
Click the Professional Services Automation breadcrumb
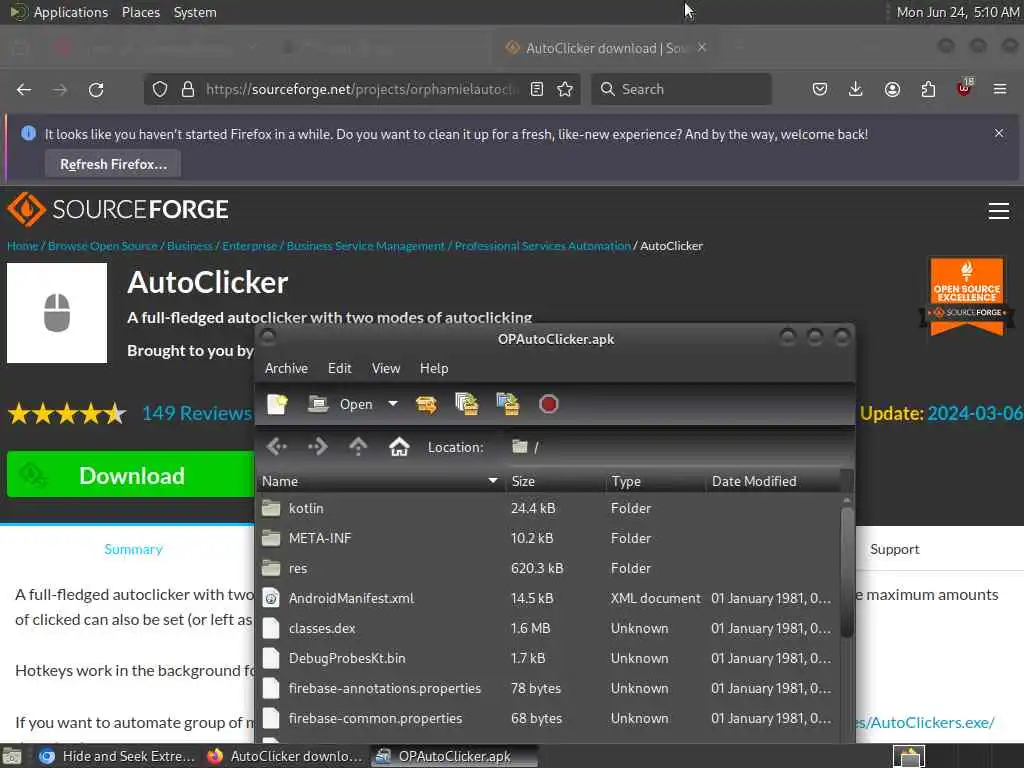[543, 246]
